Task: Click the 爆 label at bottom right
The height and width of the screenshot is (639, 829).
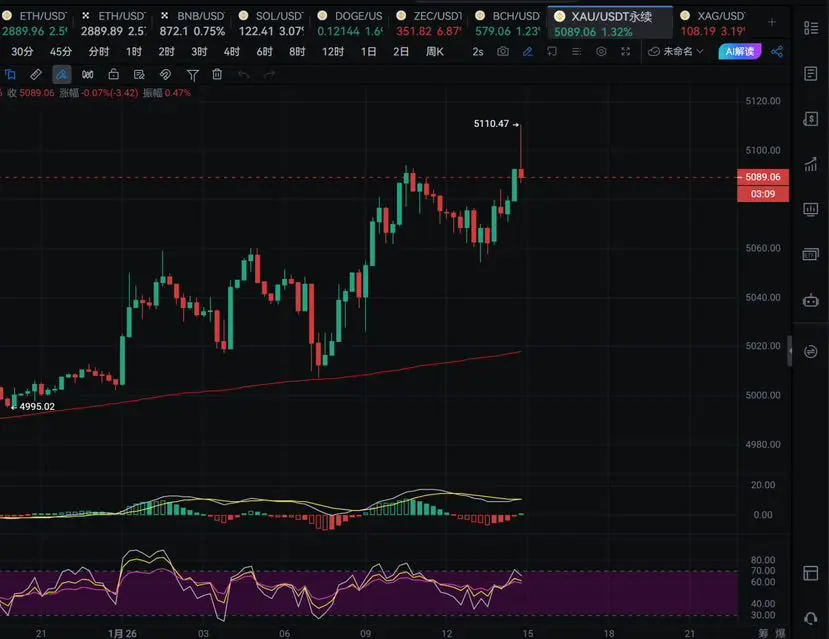Action: (780, 633)
